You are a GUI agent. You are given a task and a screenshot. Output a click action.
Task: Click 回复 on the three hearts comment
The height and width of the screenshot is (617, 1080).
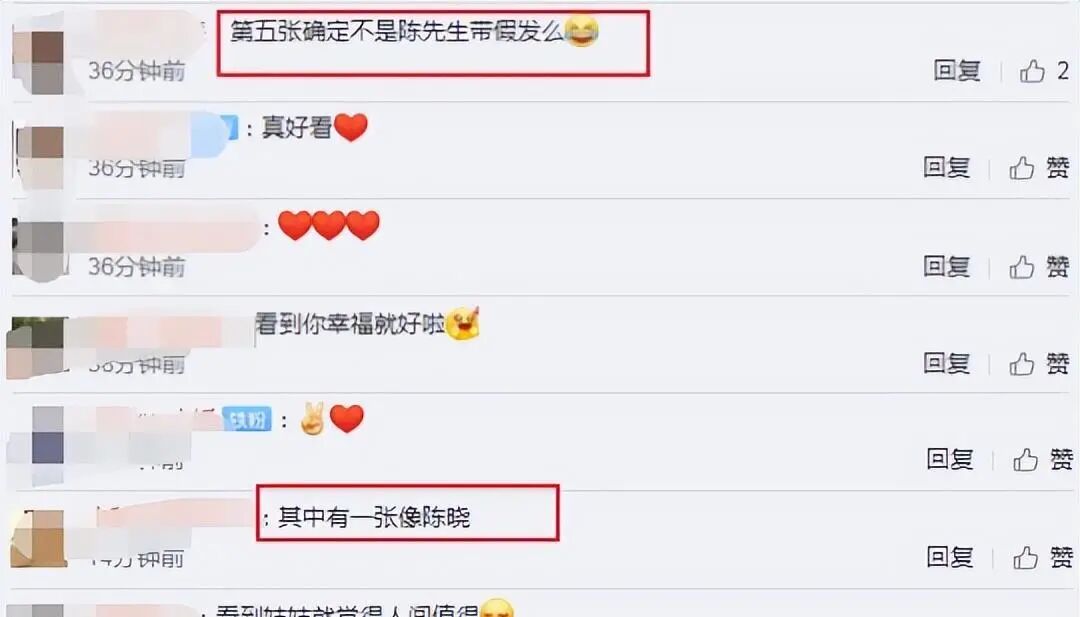[946, 266]
